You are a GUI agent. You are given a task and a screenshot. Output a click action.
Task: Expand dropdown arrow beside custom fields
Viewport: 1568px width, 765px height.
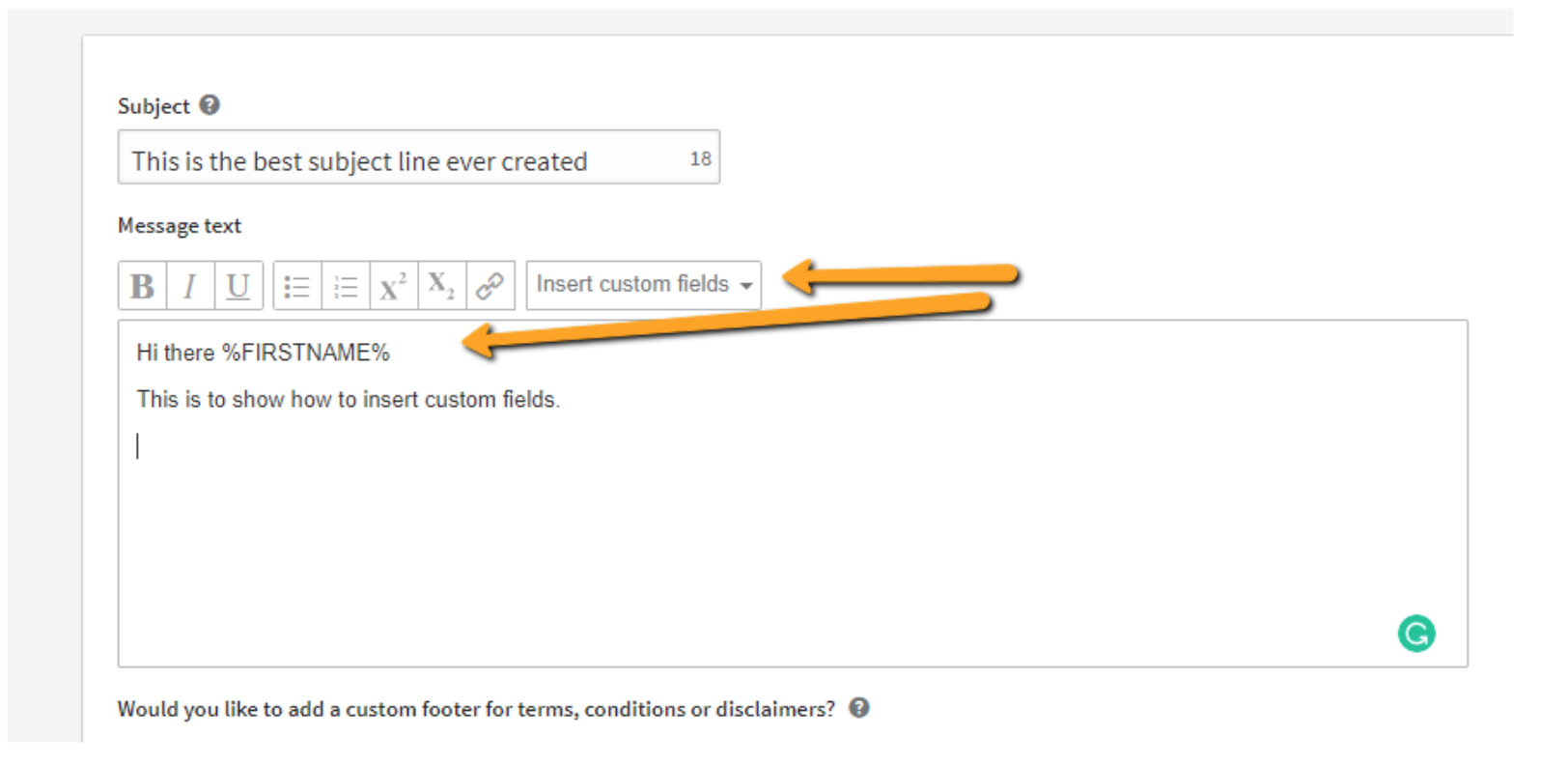coord(746,286)
